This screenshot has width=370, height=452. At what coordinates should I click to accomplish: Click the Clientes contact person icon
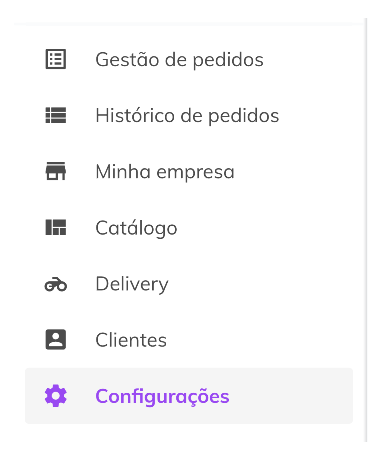(x=56, y=340)
